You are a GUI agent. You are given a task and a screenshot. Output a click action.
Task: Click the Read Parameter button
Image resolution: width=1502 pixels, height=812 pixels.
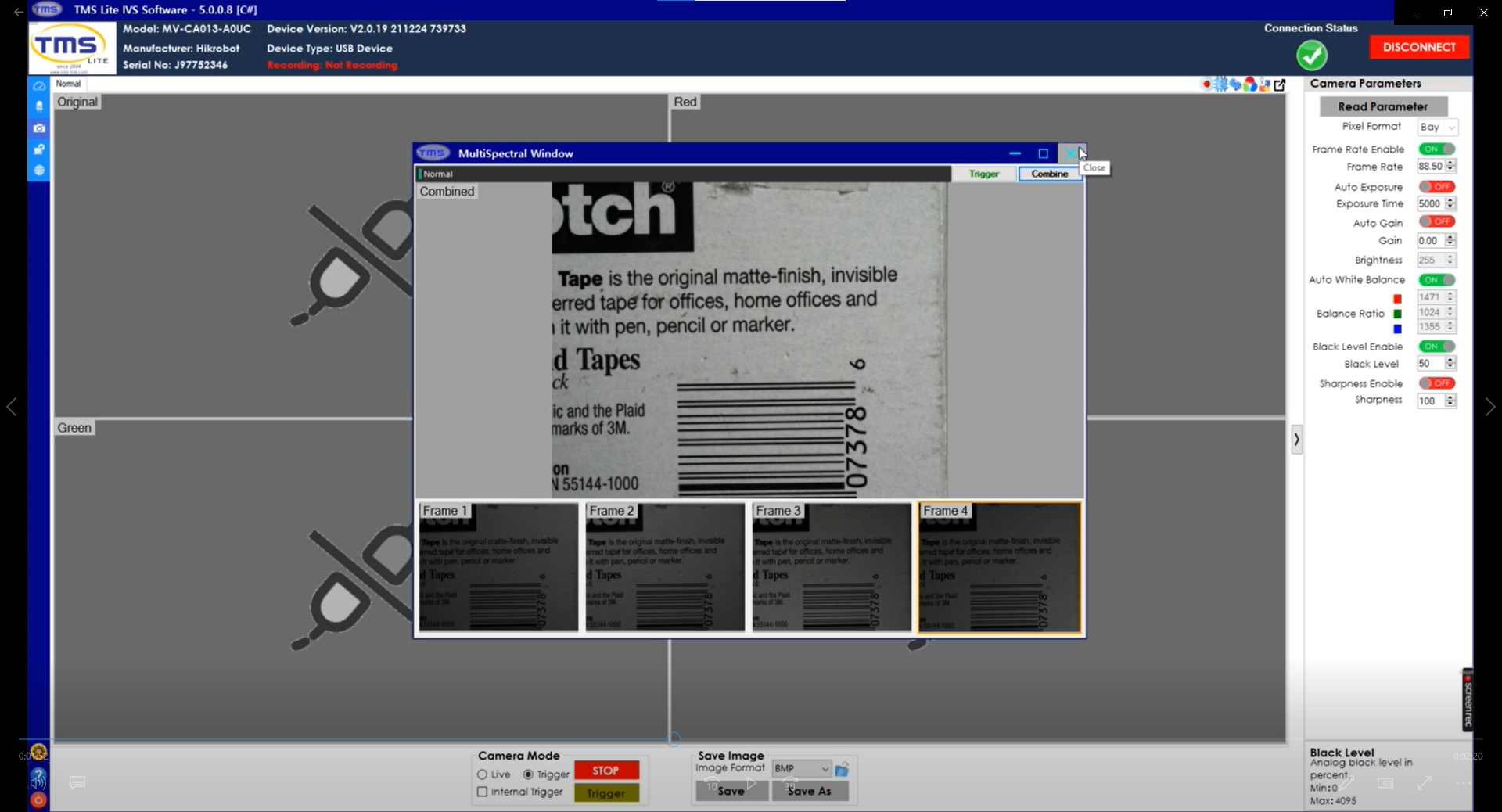1382,106
